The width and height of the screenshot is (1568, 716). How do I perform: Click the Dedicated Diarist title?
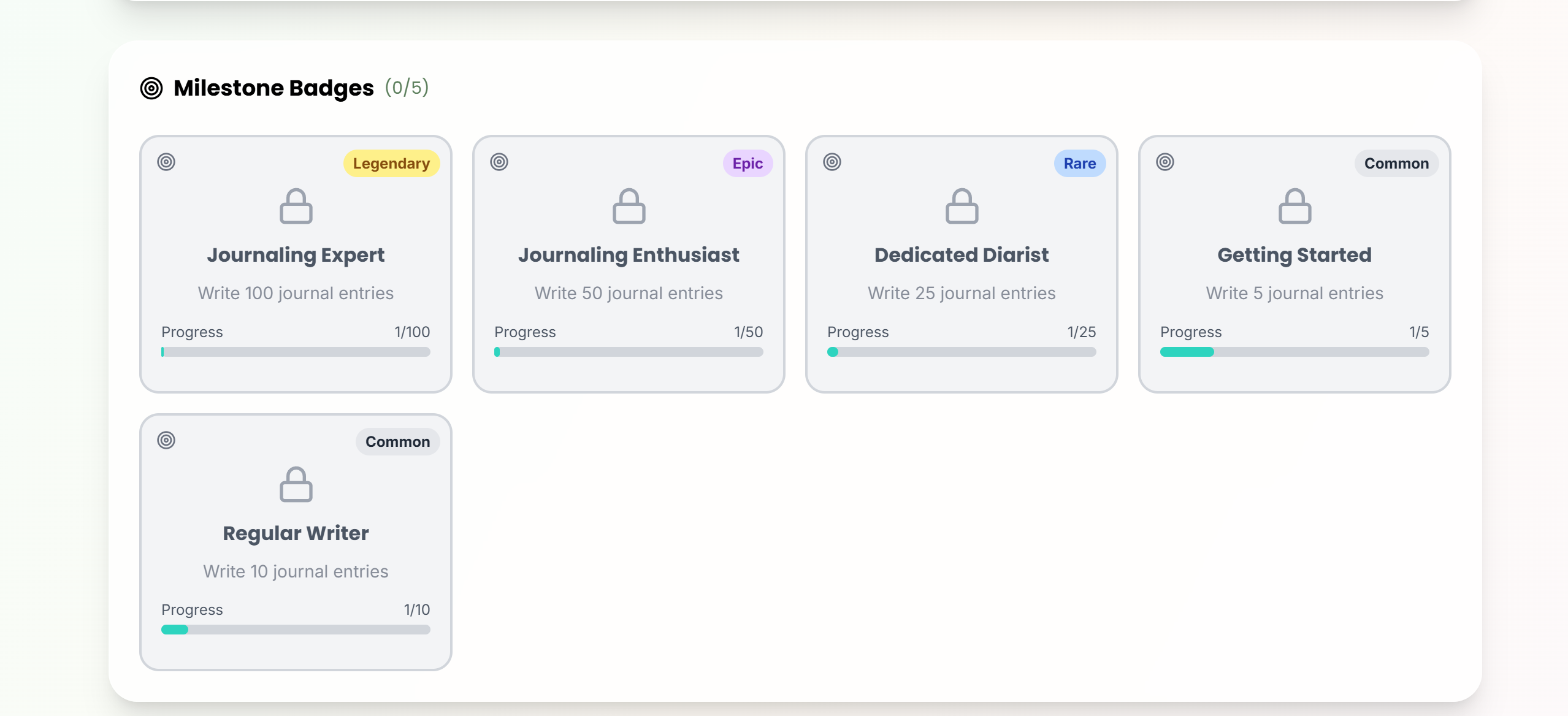(962, 255)
